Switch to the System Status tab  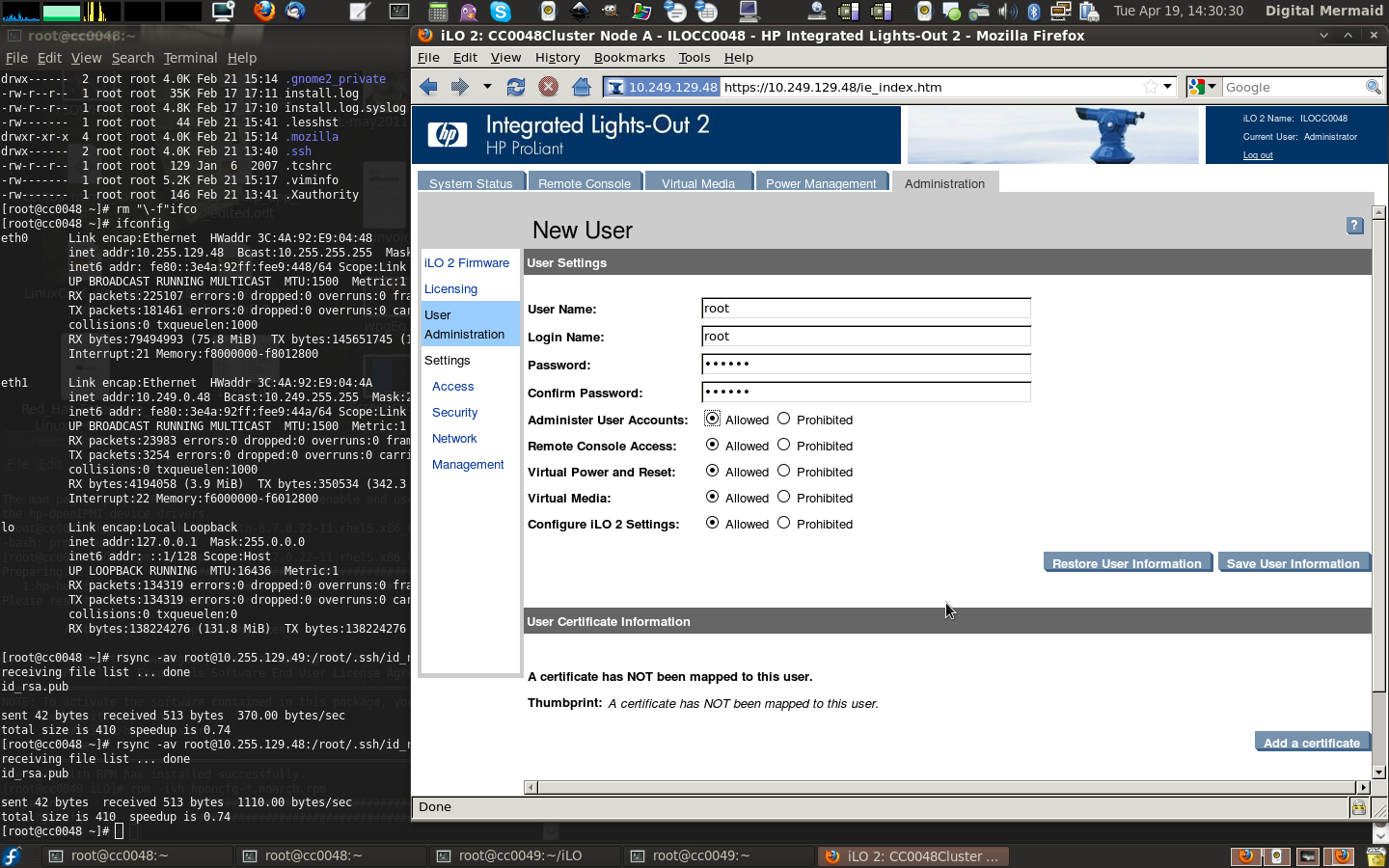471,182
